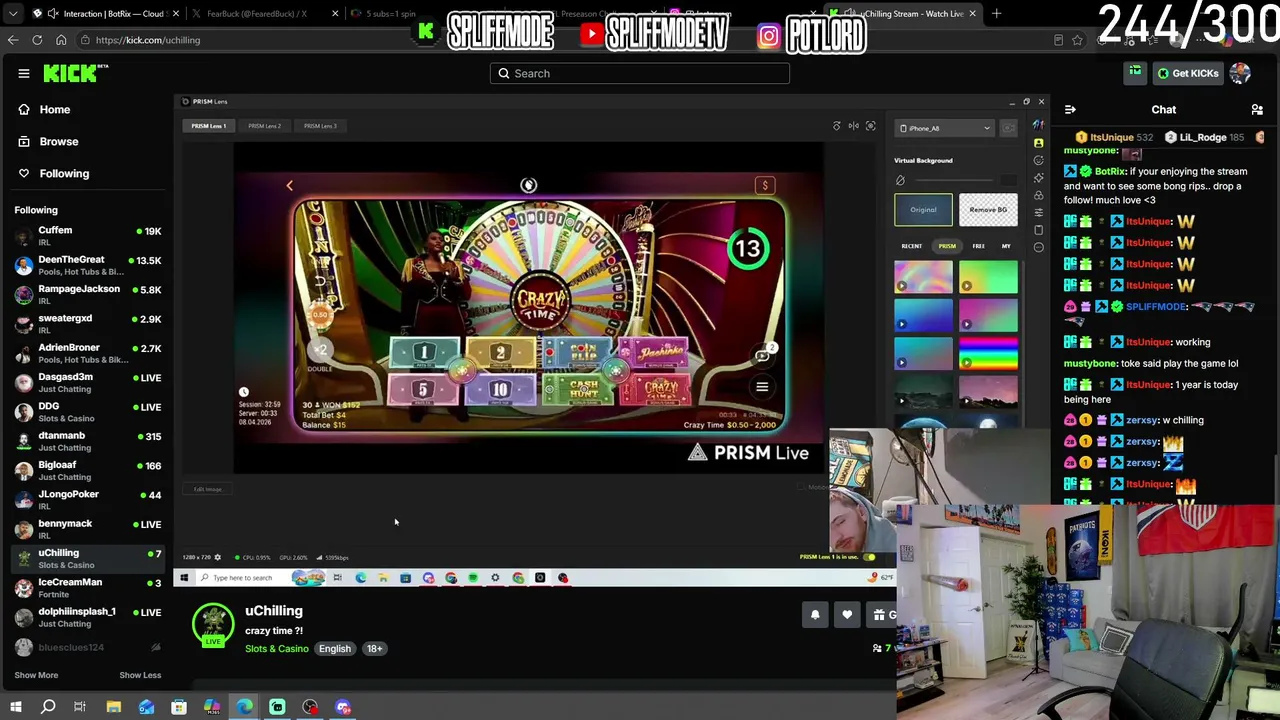1280x720 pixels.
Task: Click the flip horizontal icon in PRISM Lens
Action: pos(853,126)
